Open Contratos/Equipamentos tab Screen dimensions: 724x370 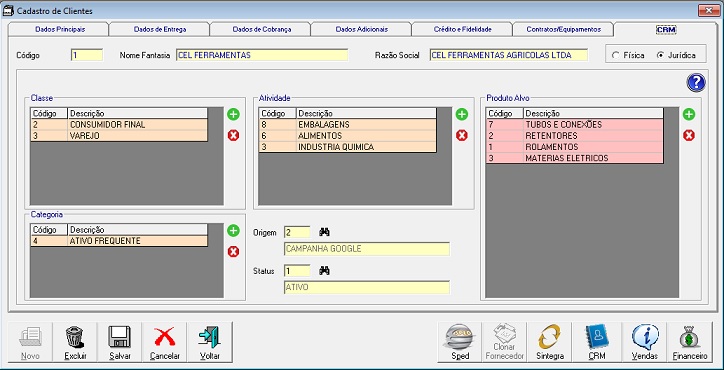(x=563, y=29)
